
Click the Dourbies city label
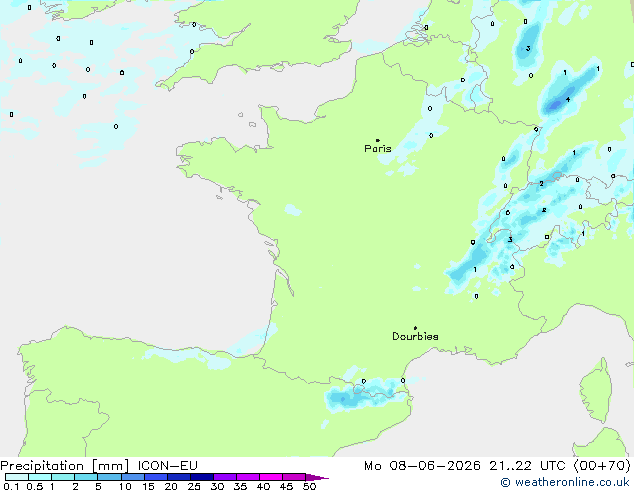pos(415,336)
